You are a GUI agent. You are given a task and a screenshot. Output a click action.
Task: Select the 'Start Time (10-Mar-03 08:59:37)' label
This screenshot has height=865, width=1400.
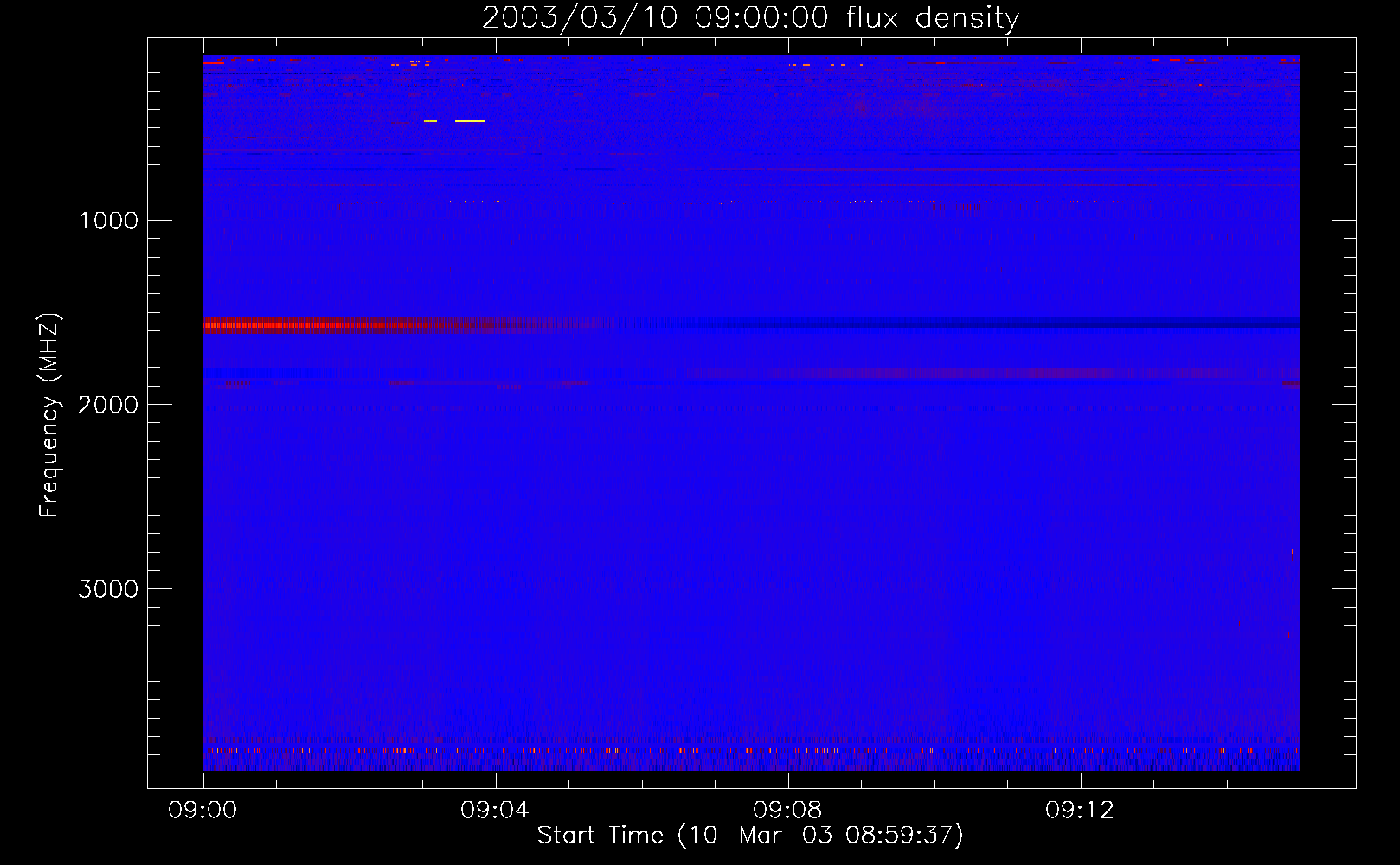pos(750,836)
